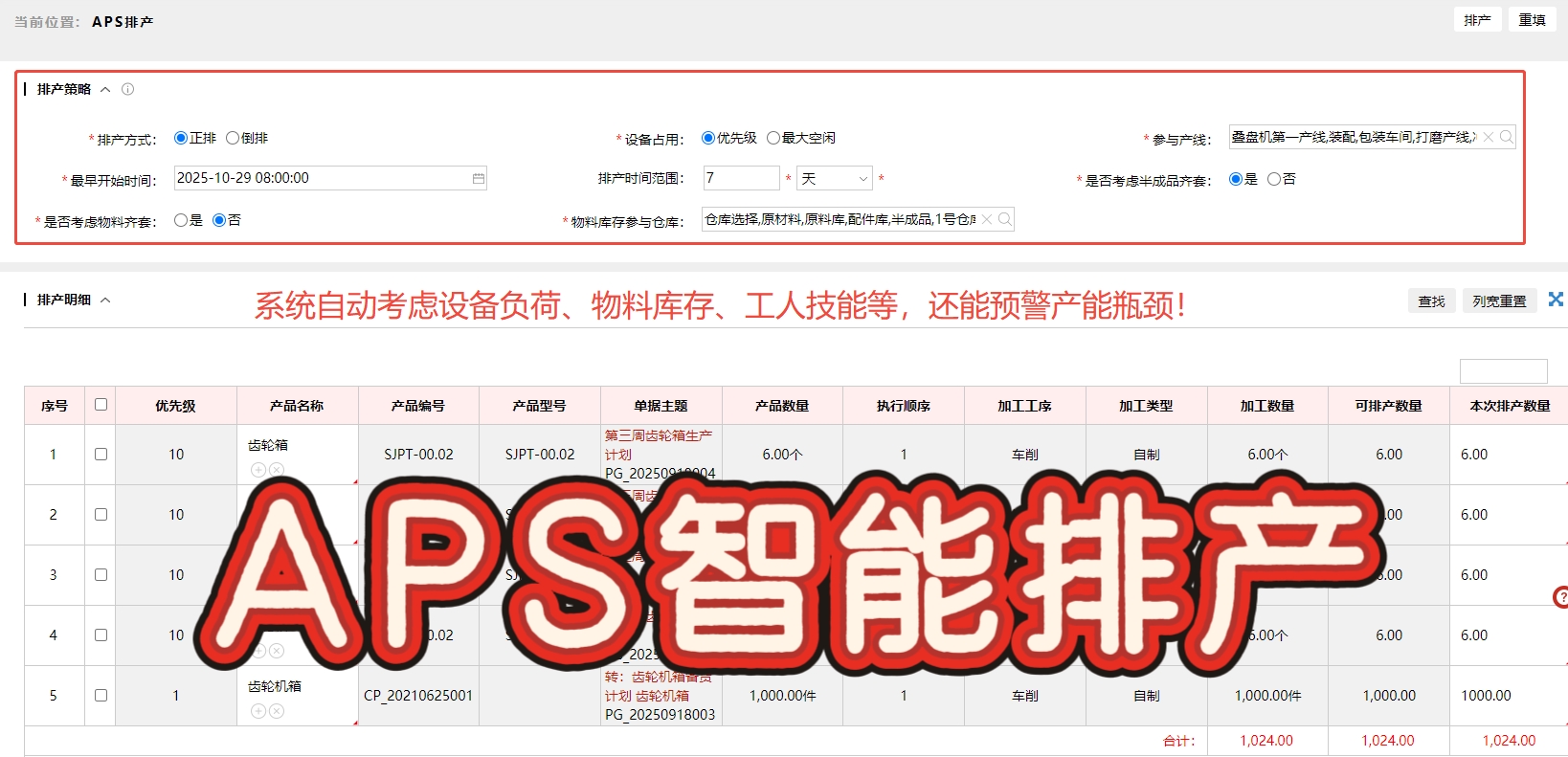Click the 最早开始时间 date field
This screenshot has height=757, width=1568.
click(330, 178)
